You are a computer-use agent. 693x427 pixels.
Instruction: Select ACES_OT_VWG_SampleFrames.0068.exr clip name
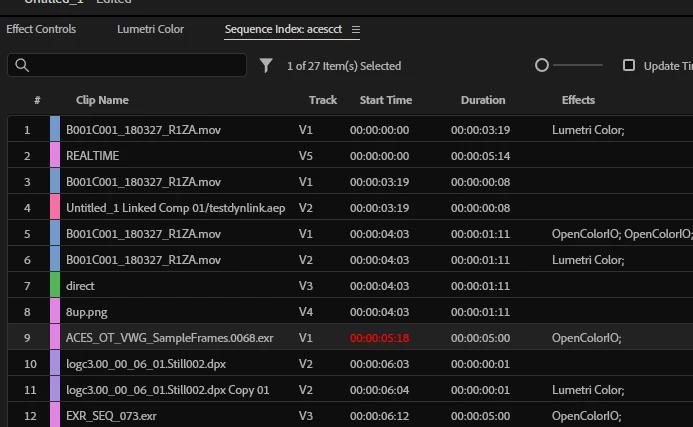pyautogui.click(x=170, y=338)
